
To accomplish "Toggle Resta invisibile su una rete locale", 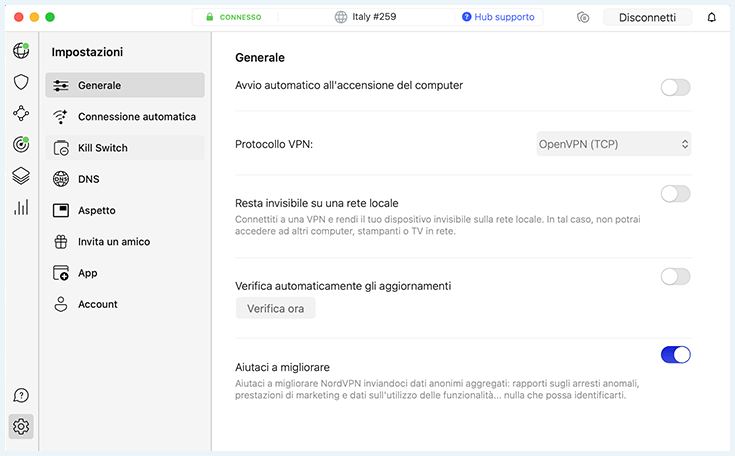I will pyautogui.click(x=675, y=194).
